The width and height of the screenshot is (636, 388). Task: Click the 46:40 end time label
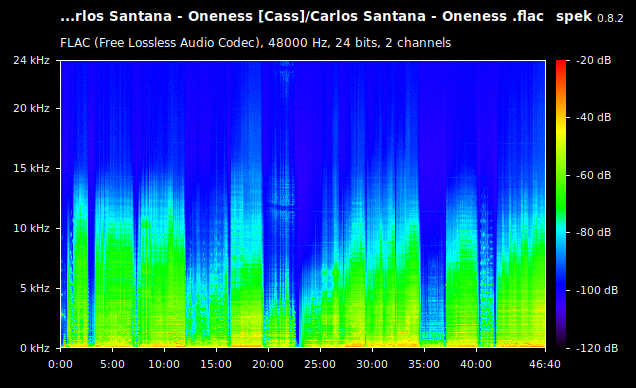point(545,364)
